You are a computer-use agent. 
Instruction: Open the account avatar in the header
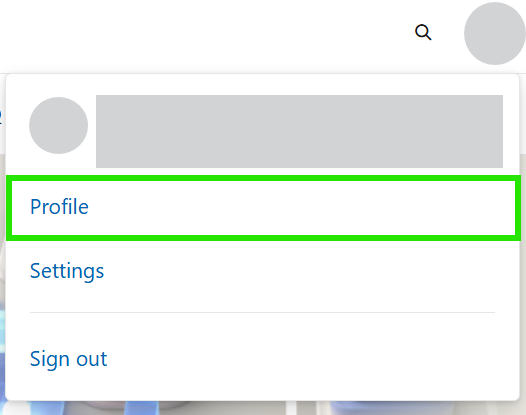[495, 33]
